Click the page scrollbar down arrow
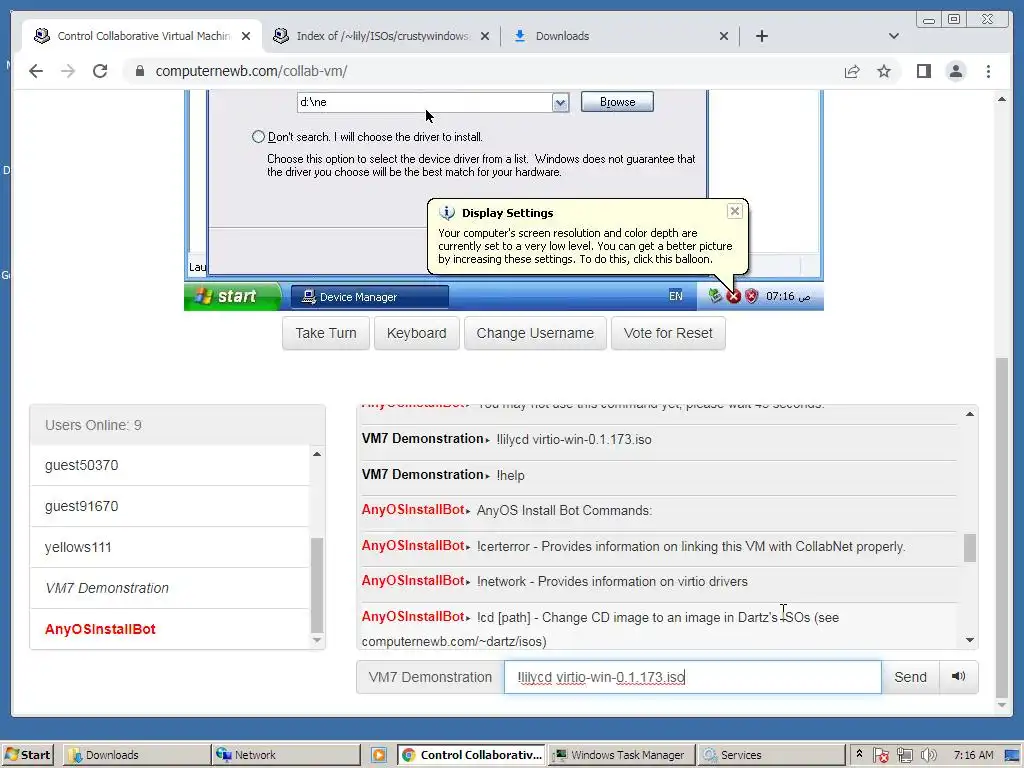The height and width of the screenshot is (768, 1024). pyautogui.click(x=1002, y=705)
